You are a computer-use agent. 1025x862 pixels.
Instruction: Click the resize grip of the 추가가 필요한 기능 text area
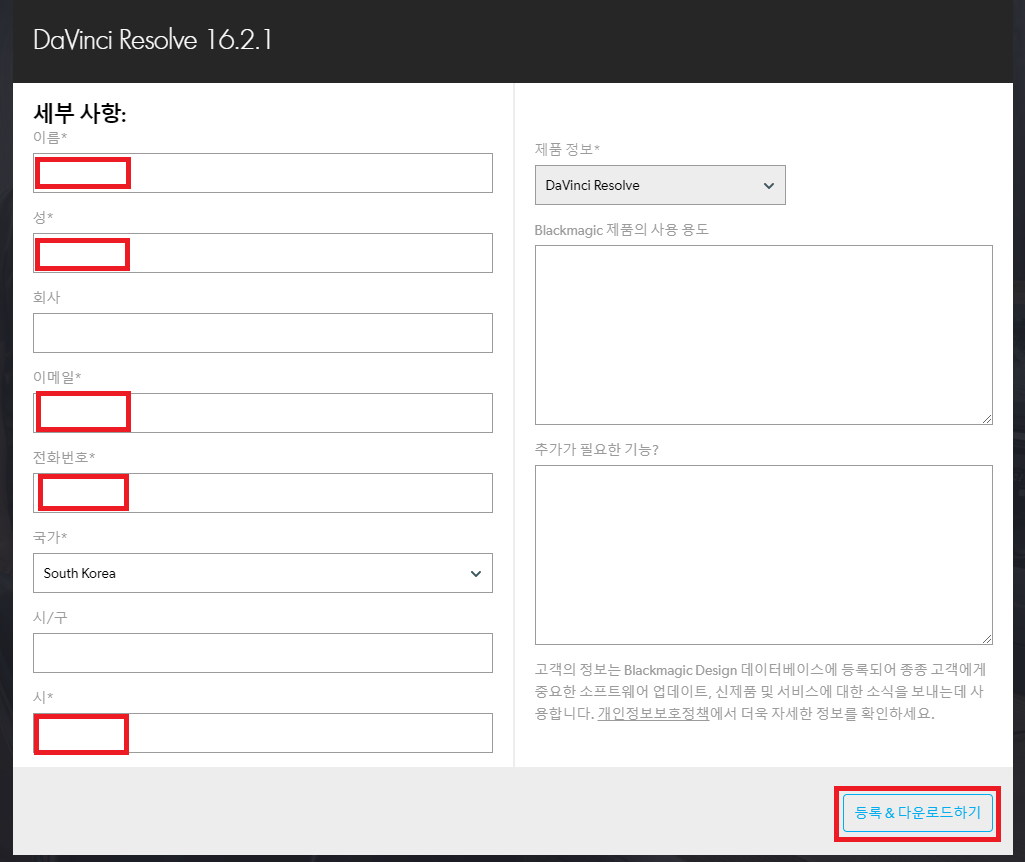[x=987, y=638]
